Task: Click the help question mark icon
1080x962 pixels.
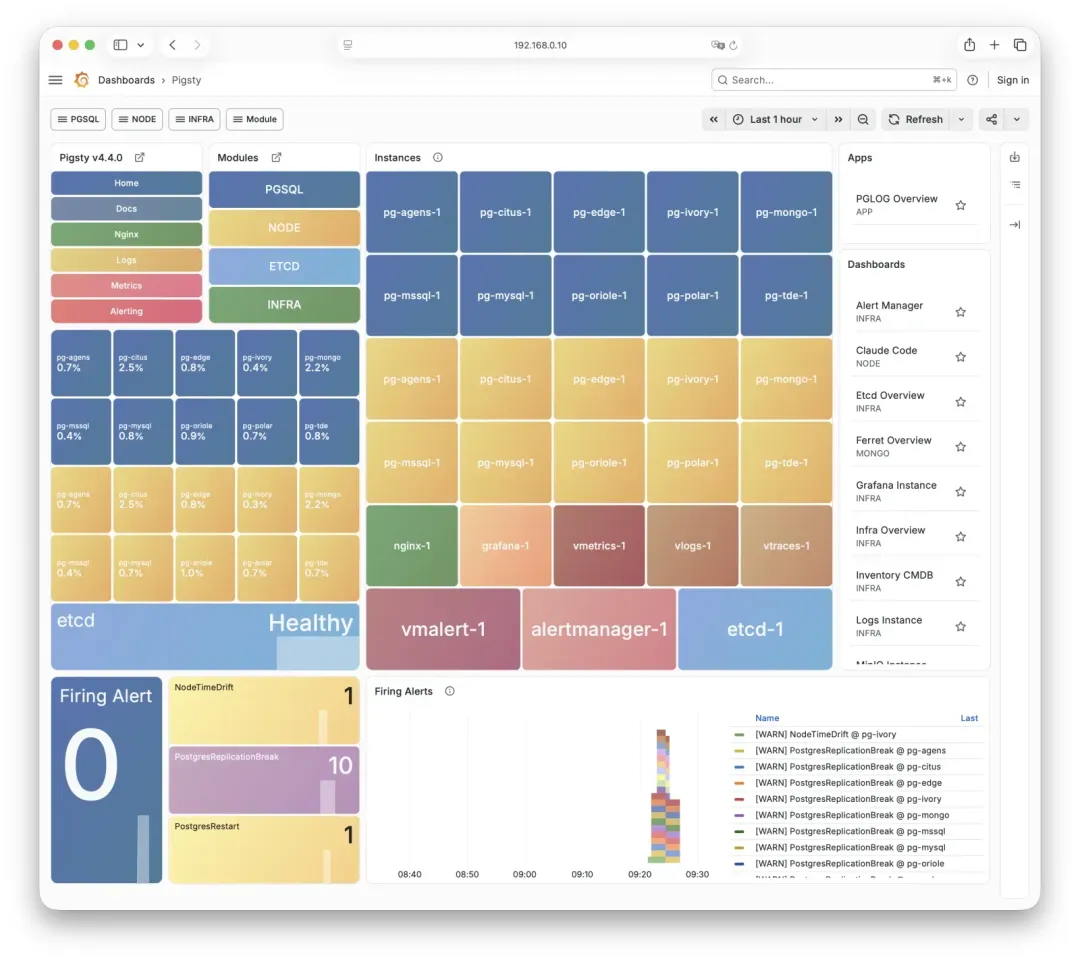Action: 973,80
